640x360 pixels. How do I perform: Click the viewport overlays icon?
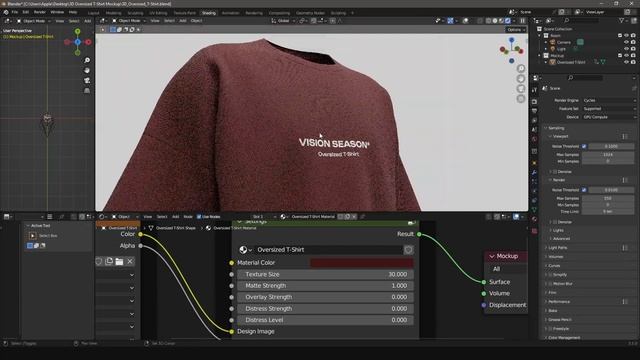465,20
